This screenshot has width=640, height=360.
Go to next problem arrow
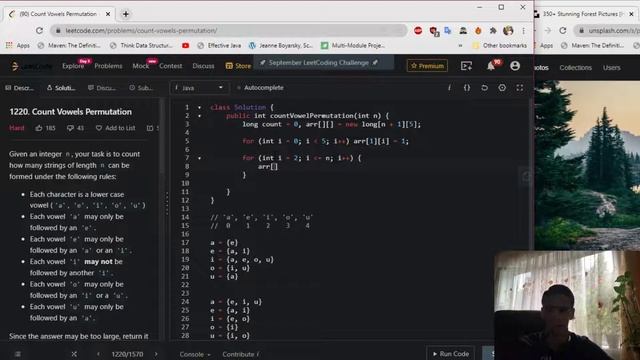click(x=156, y=354)
